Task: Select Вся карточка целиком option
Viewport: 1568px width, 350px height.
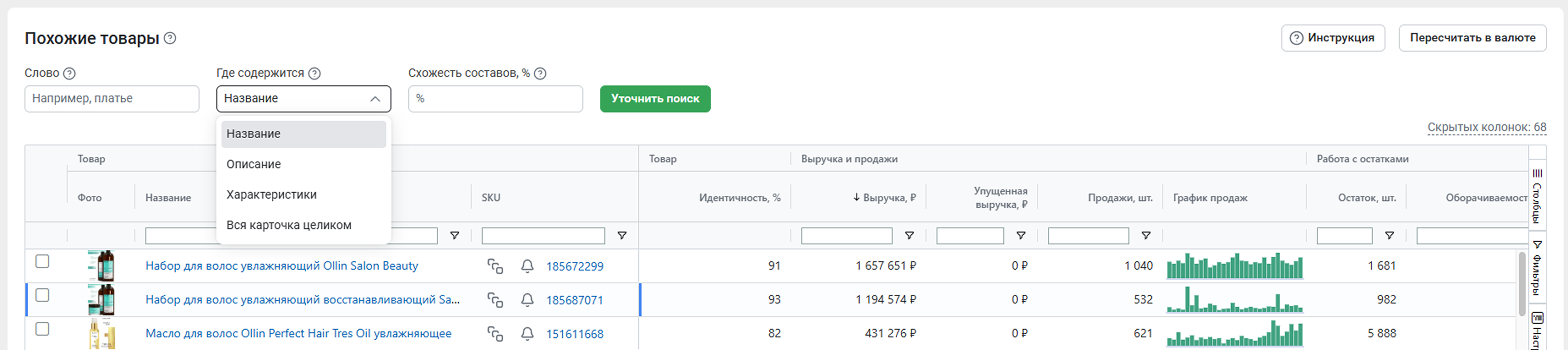Action: tap(289, 225)
